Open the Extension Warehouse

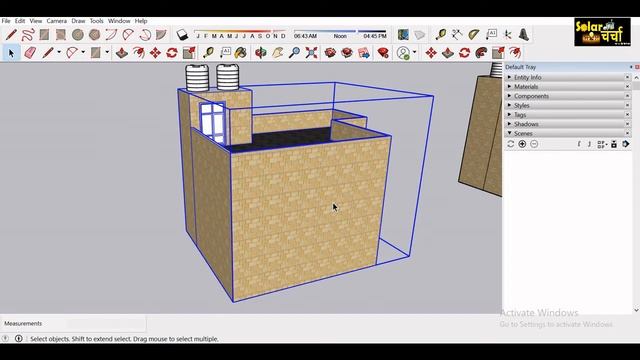point(347,53)
